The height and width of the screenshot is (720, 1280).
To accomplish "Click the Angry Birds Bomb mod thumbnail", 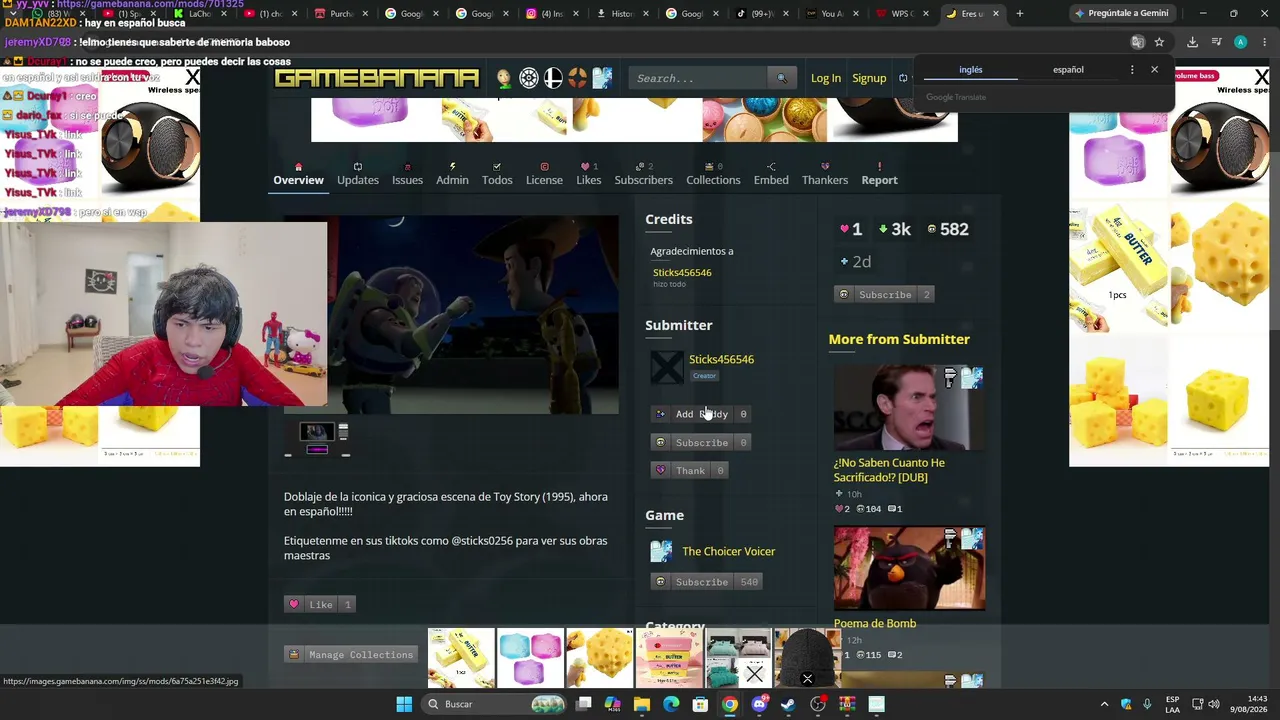I will (909, 568).
